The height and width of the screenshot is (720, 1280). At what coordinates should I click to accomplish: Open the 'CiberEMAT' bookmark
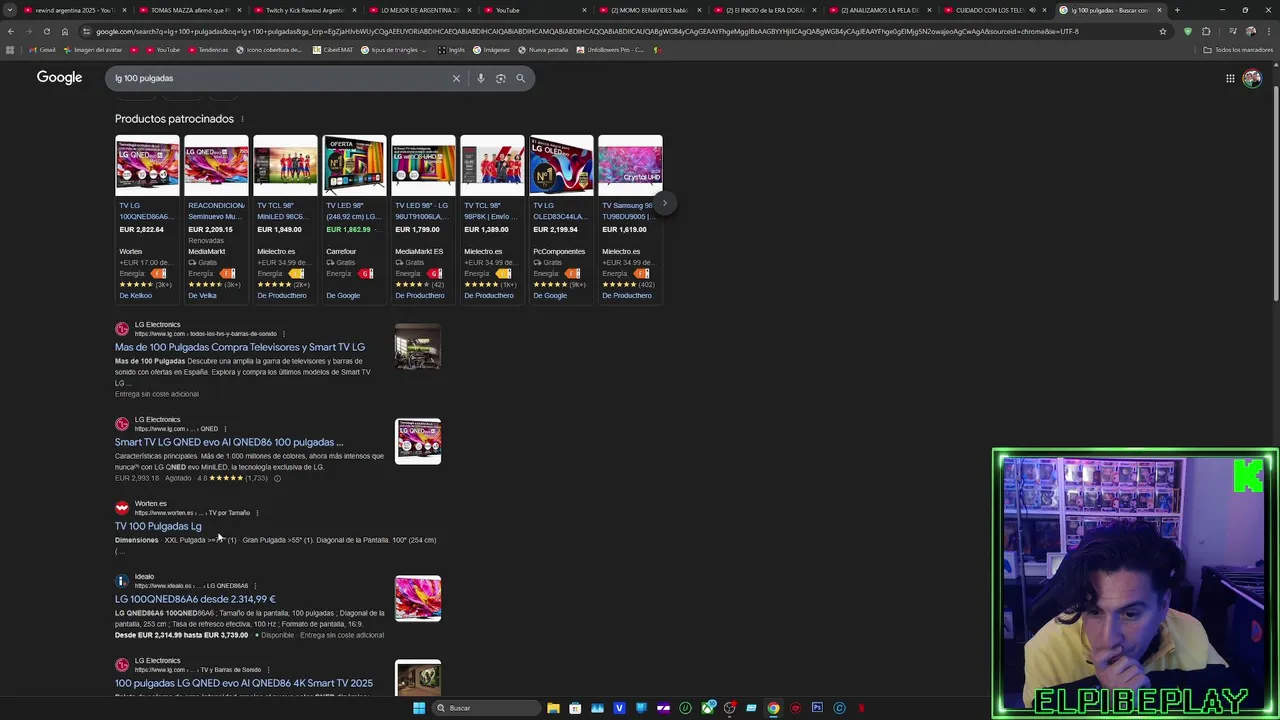333,50
